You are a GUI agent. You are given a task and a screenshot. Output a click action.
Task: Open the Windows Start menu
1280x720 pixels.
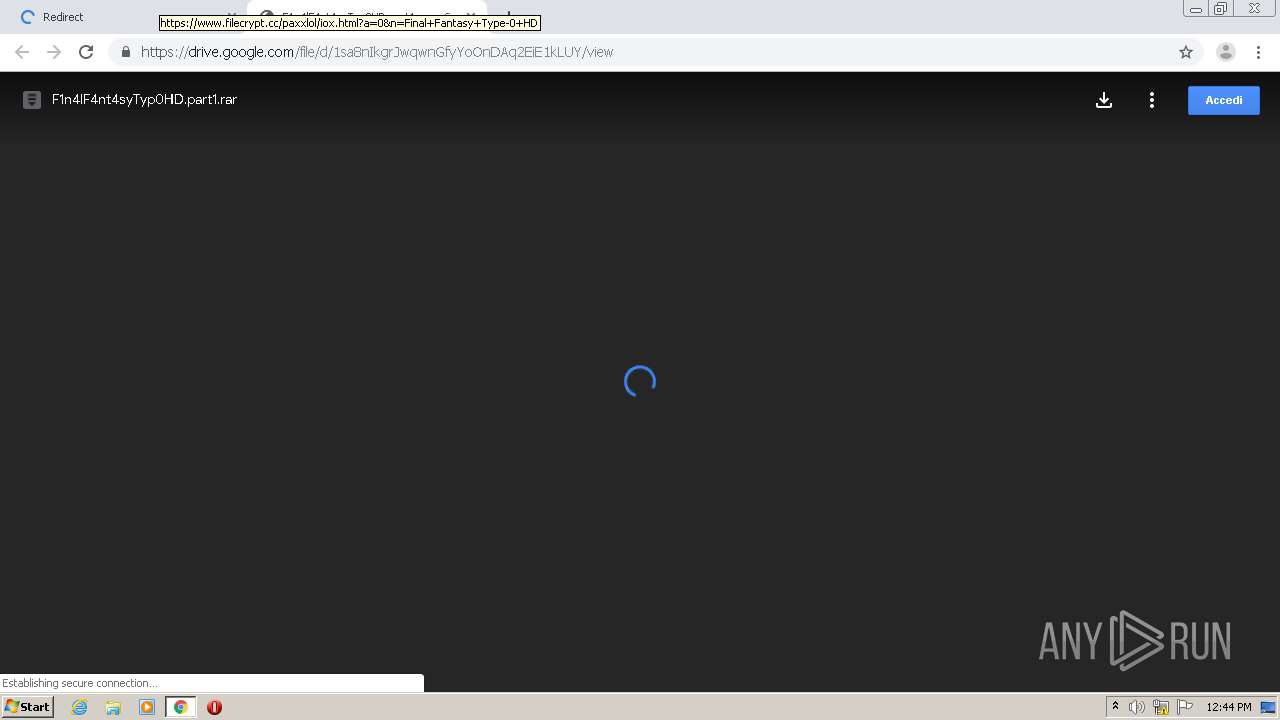point(27,707)
